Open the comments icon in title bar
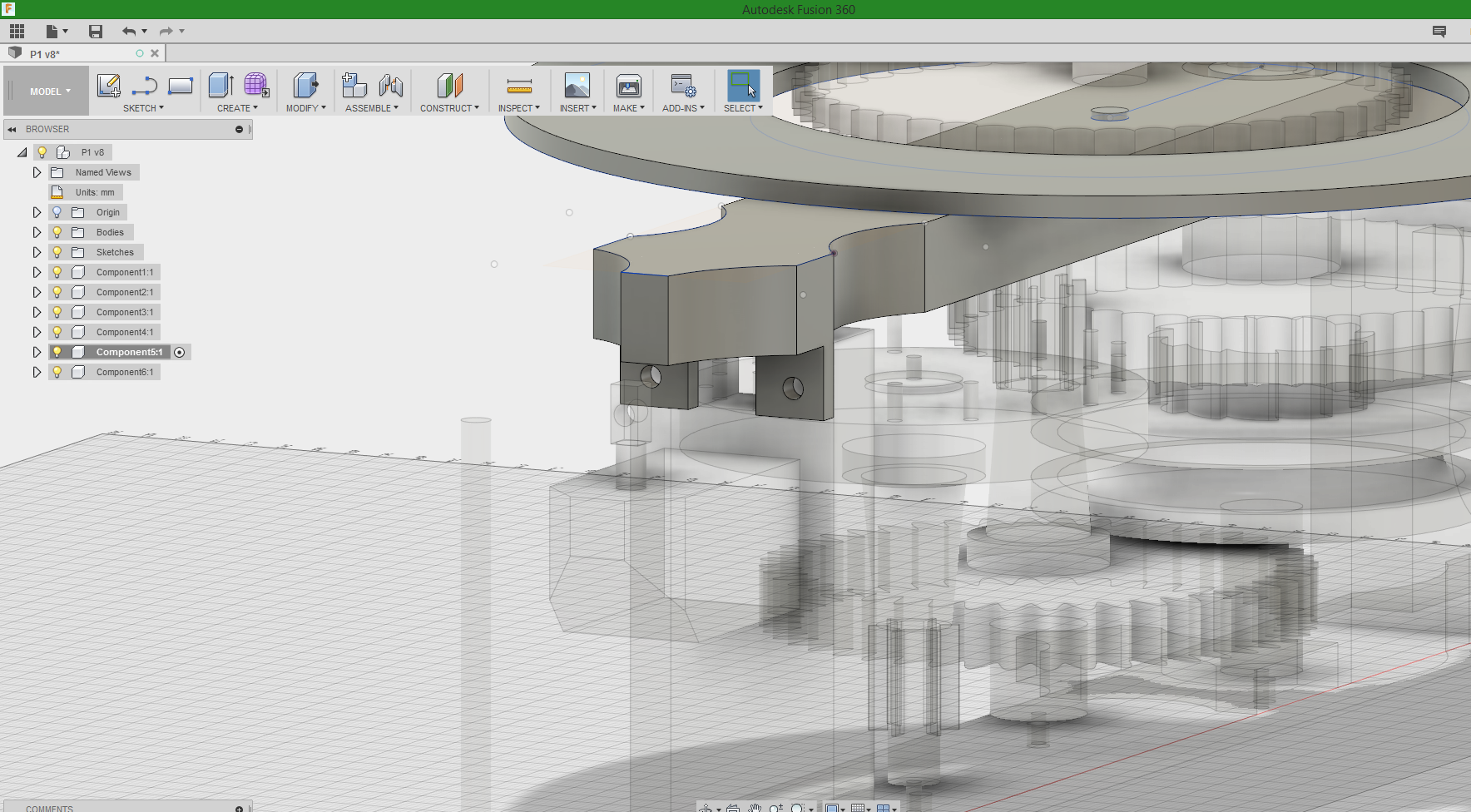Viewport: 1471px width, 812px height. point(1439,32)
